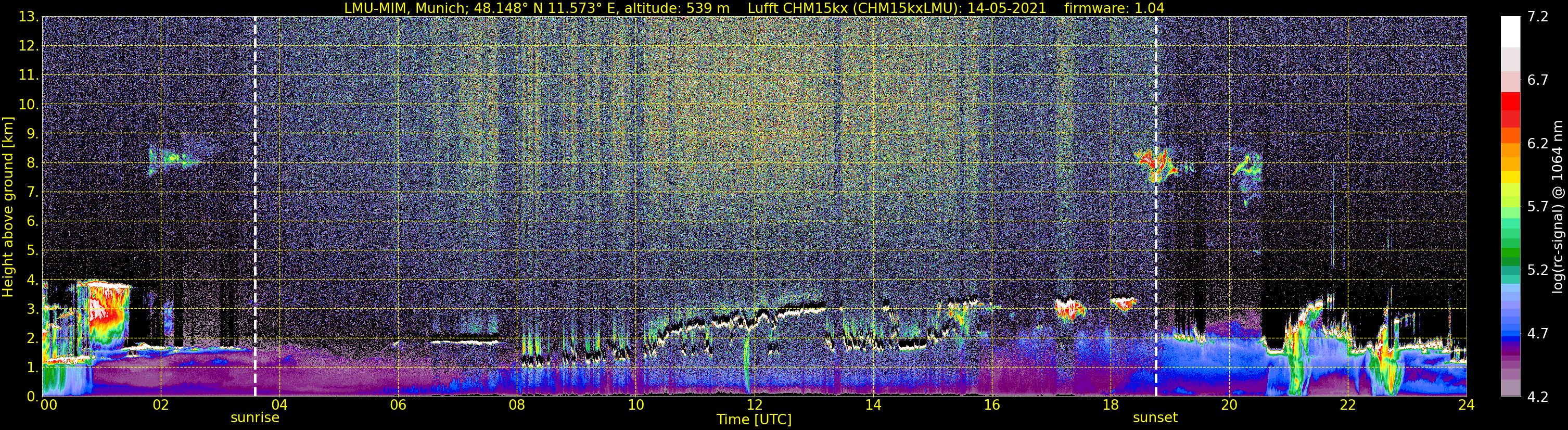The height and width of the screenshot is (430, 1568).
Task: Click the y-axis tick label '6.'
Action: tap(32, 221)
